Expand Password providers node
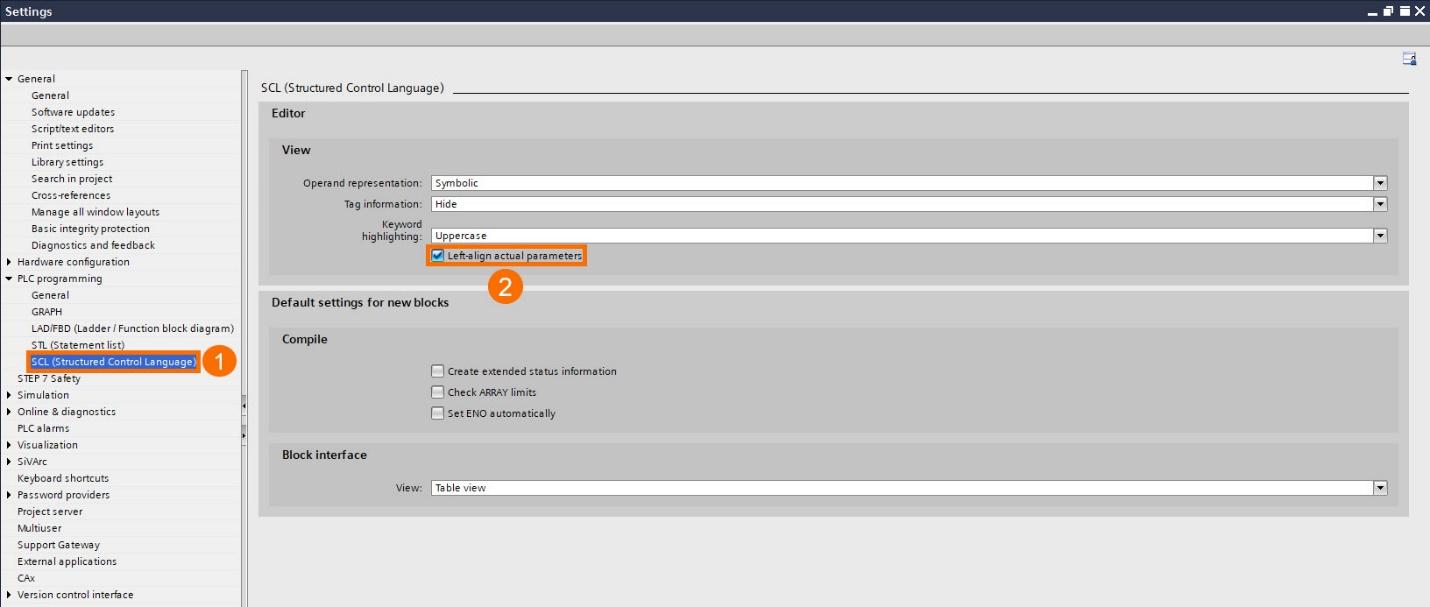1430x607 pixels. click(9, 495)
